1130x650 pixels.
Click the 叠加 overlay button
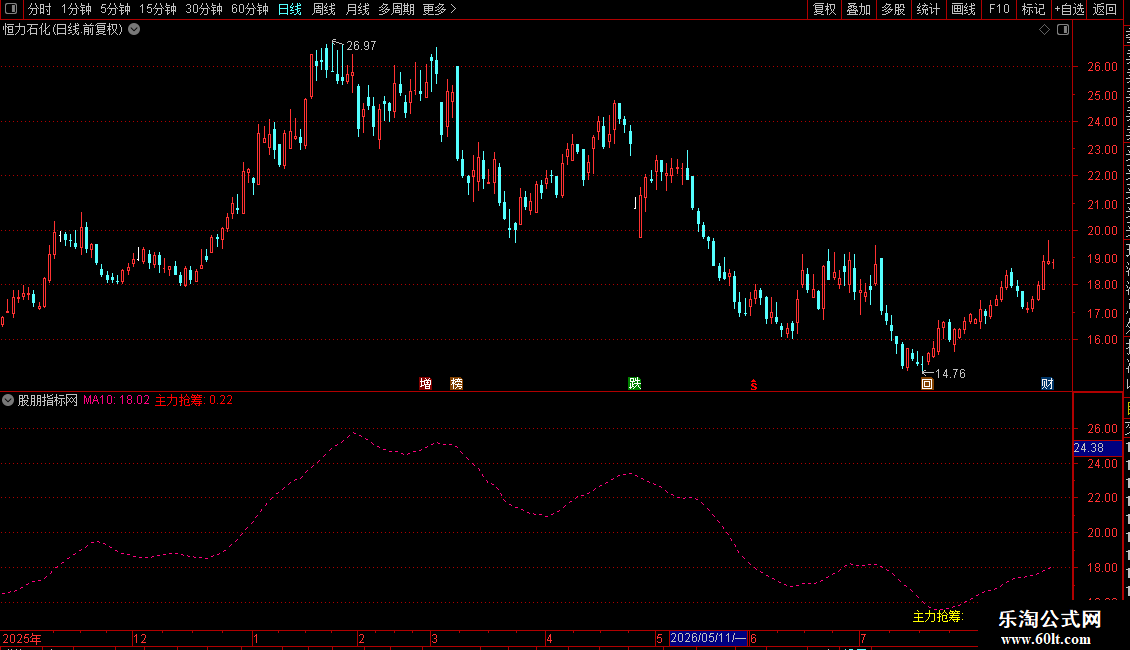point(859,9)
